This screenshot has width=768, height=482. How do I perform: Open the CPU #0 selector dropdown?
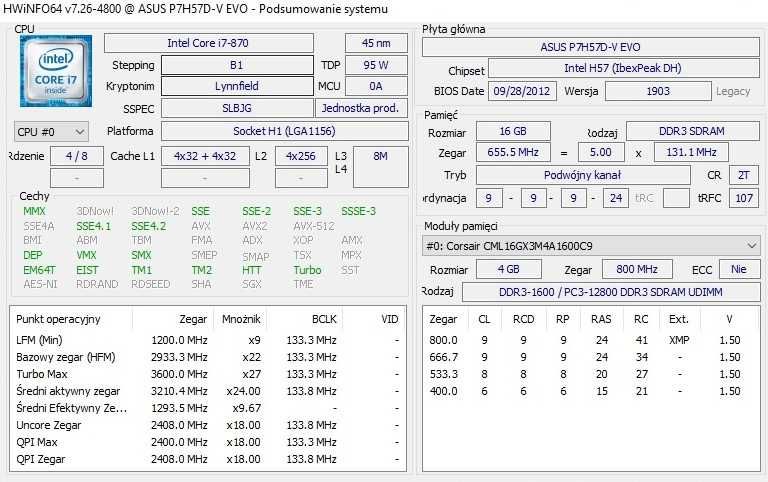pos(51,132)
